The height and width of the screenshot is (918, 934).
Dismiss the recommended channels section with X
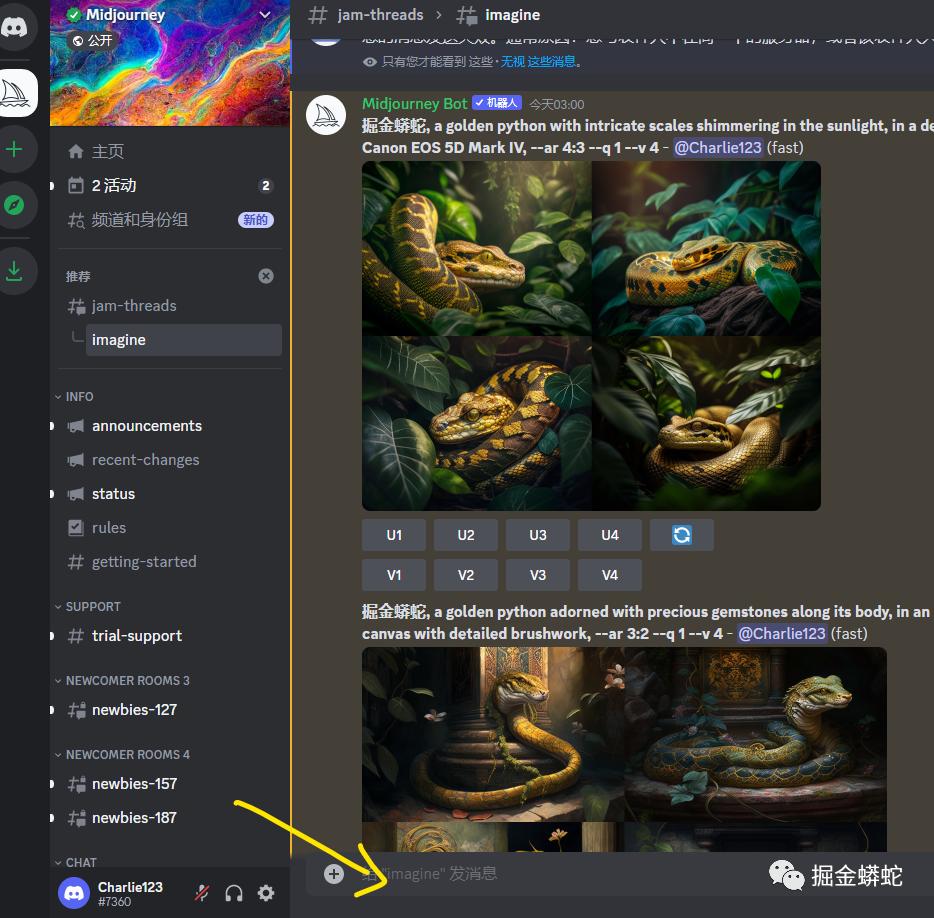(x=266, y=276)
